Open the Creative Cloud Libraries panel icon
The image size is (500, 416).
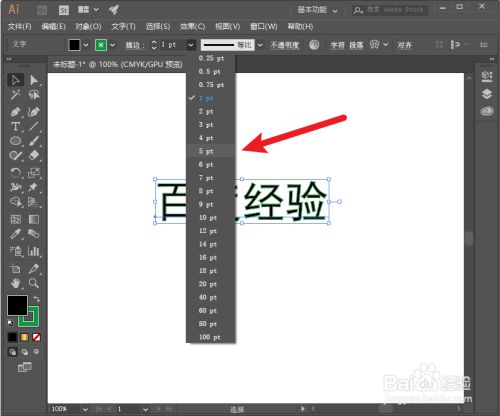(x=487, y=111)
